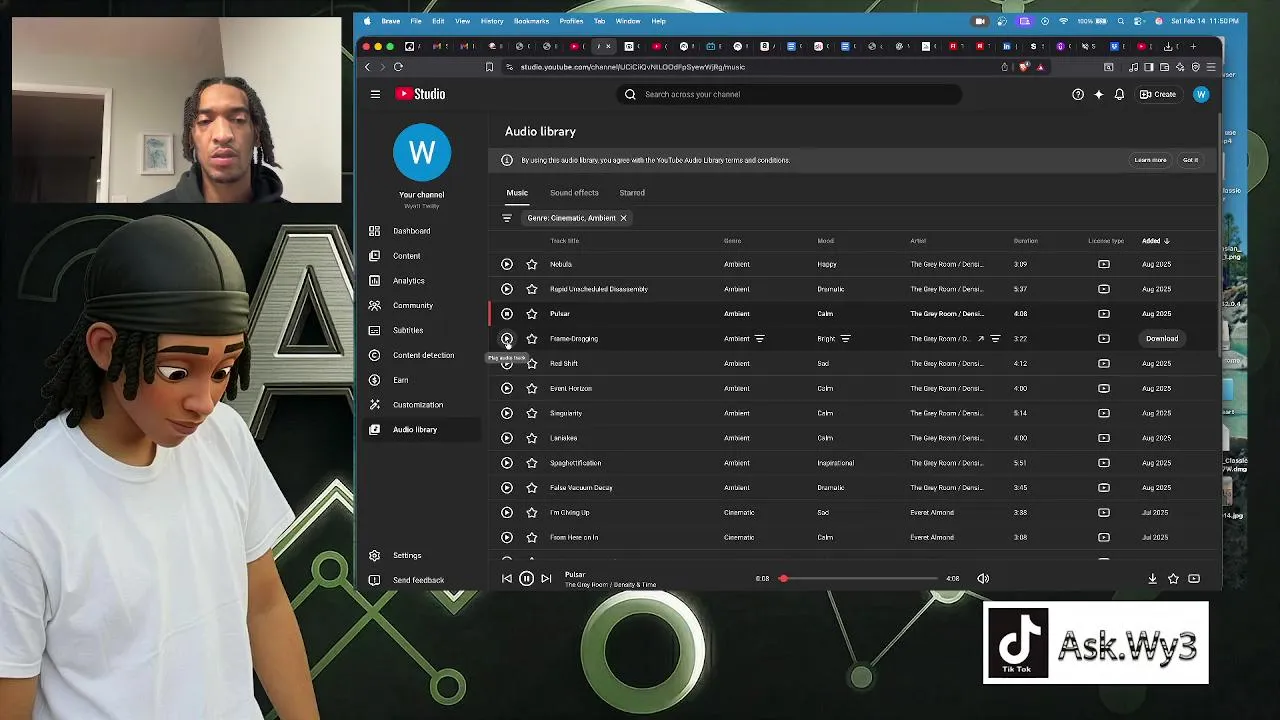Image resolution: width=1280 pixels, height=720 pixels.
Task: Play the I'm Giving Up track
Action: pyautogui.click(x=507, y=513)
